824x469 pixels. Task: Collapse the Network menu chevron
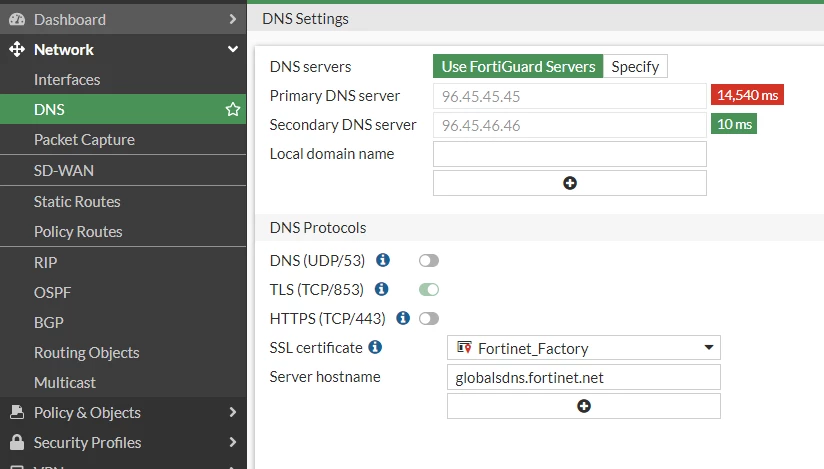233,49
